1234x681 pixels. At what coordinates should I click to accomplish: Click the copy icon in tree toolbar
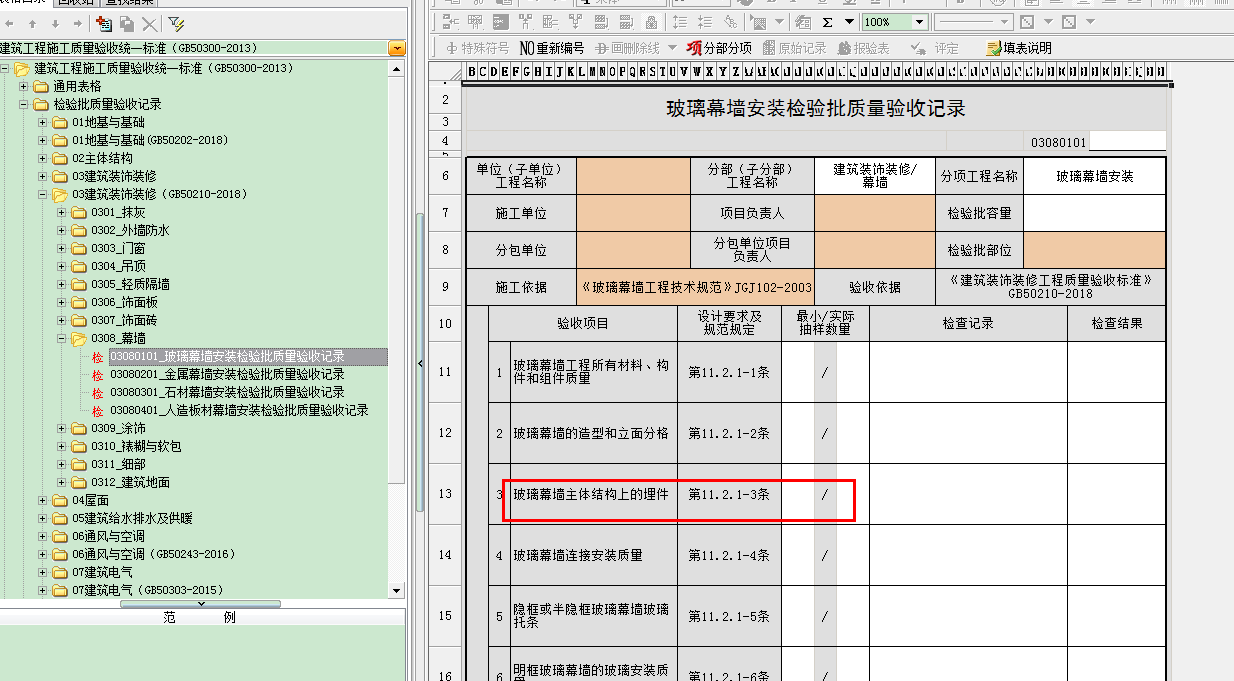pos(126,23)
